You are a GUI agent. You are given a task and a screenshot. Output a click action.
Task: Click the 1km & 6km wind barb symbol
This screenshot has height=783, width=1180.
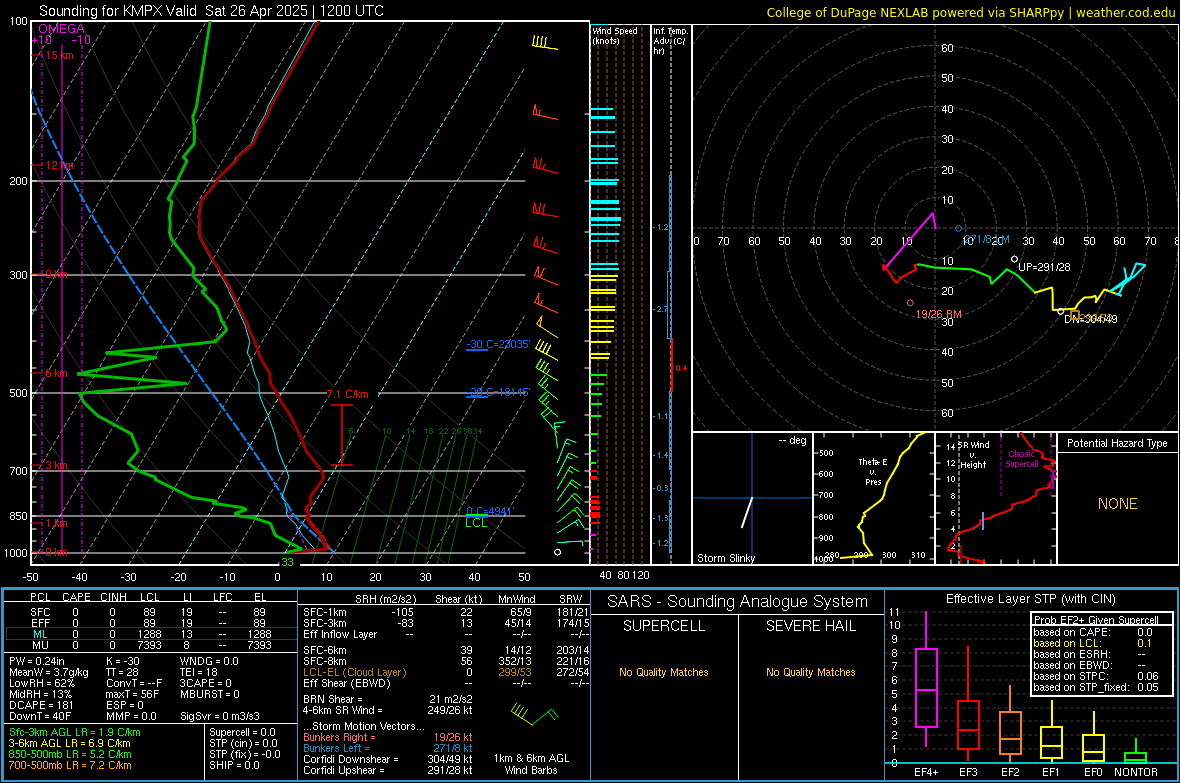[533, 714]
